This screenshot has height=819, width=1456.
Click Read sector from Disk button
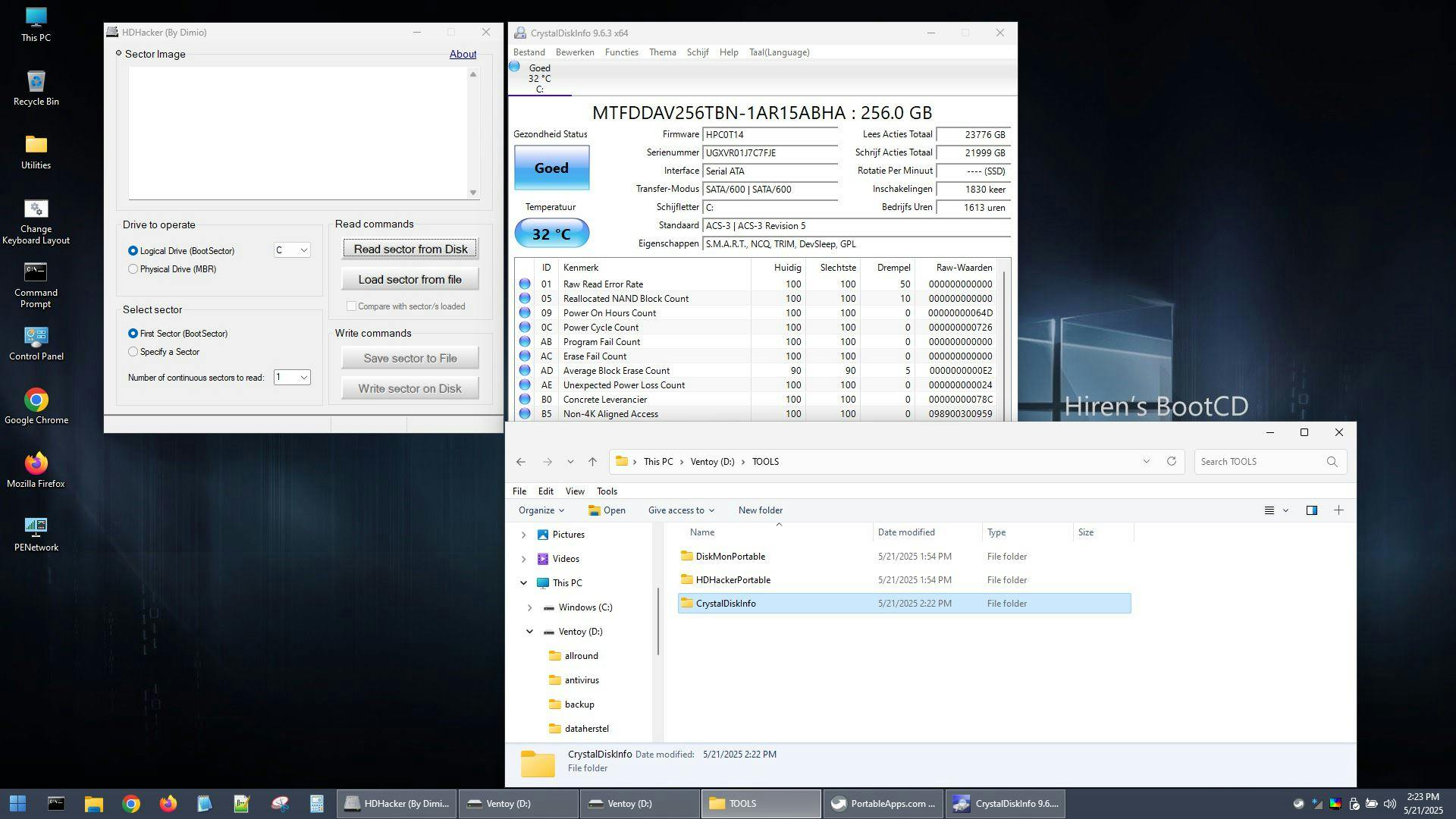tap(410, 249)
